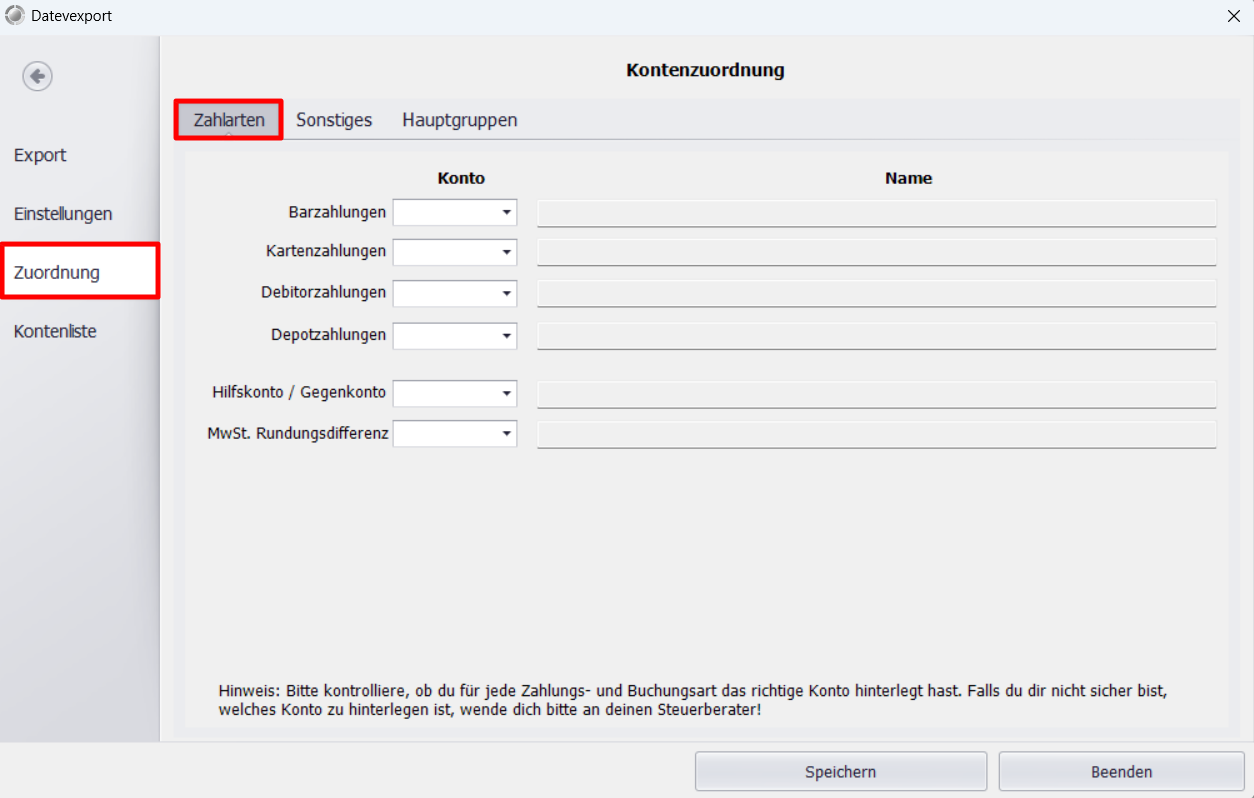Open Kontenliste in the sidebar

(55, 331)
